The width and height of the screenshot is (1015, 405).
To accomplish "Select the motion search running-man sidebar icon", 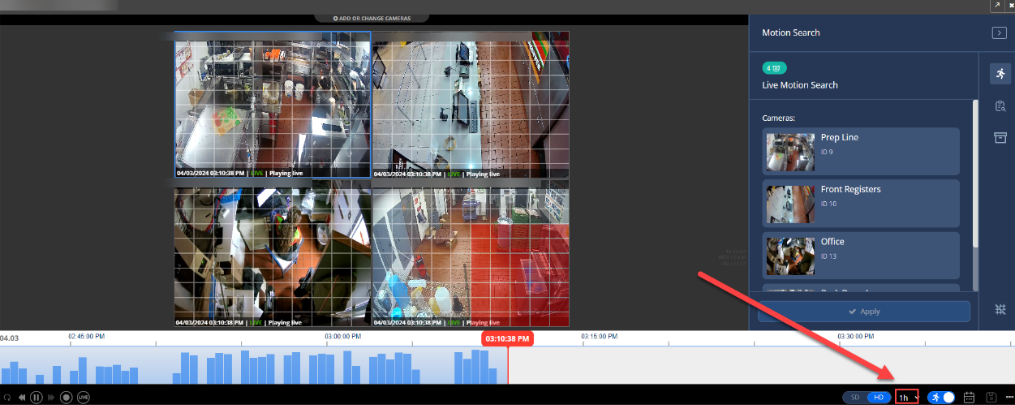I will click(999, 74).
